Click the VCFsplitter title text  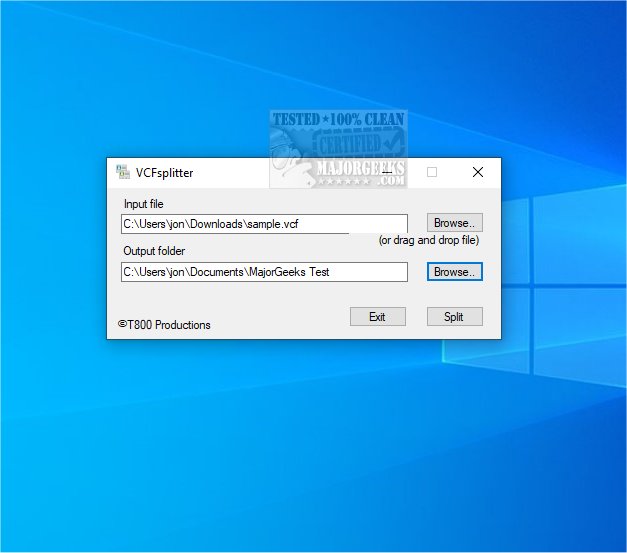pos(164,173)
